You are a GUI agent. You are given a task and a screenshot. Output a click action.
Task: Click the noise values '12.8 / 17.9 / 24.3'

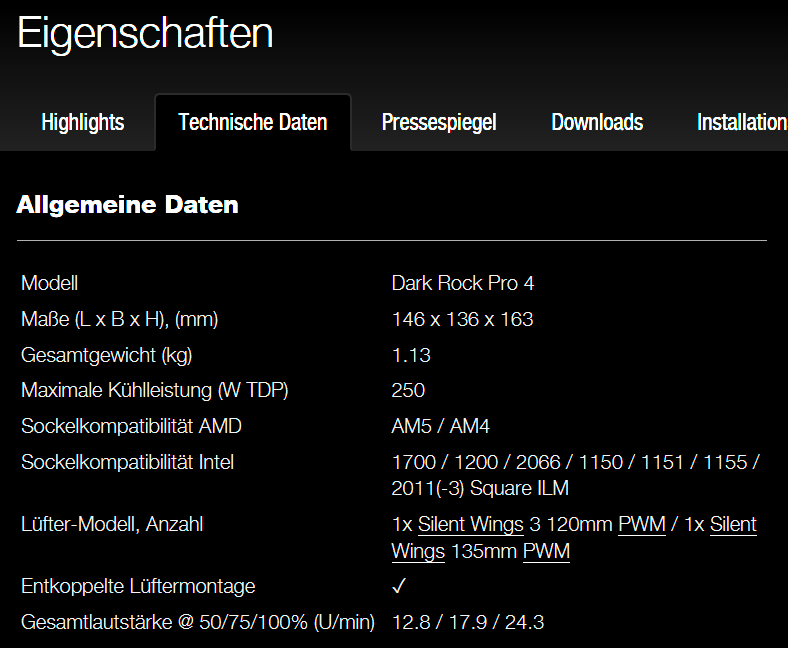coord(468,622)
